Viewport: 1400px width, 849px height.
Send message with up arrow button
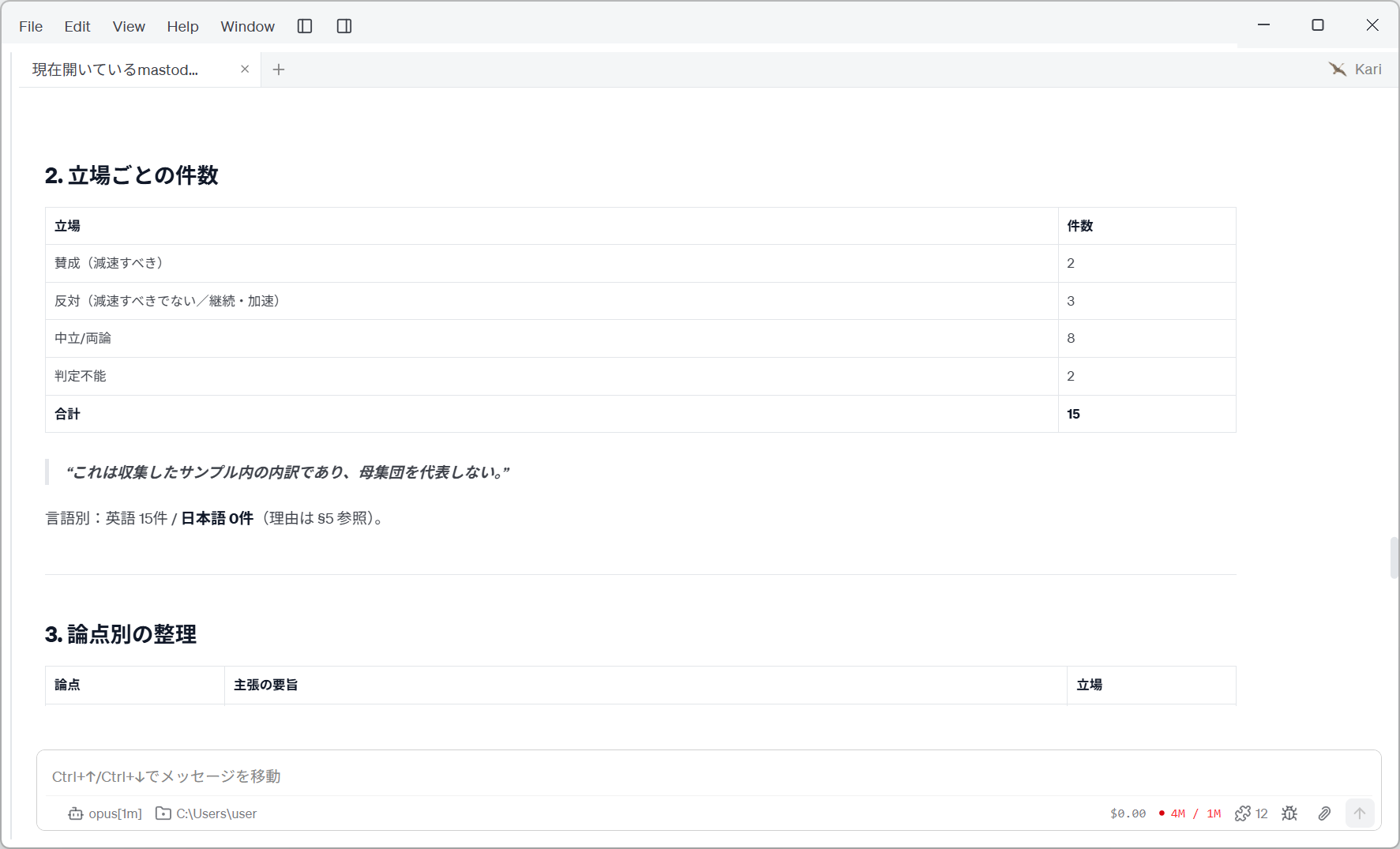pos(1360,813)
